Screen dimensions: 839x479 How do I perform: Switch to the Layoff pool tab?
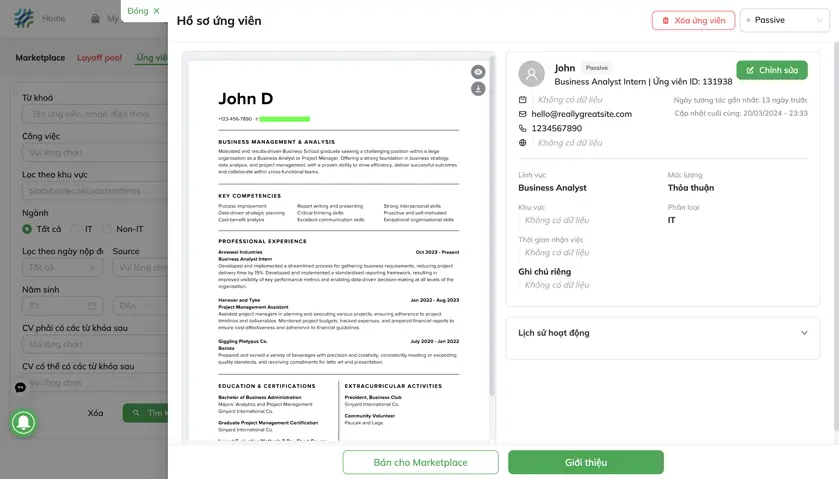pos(99,58)
